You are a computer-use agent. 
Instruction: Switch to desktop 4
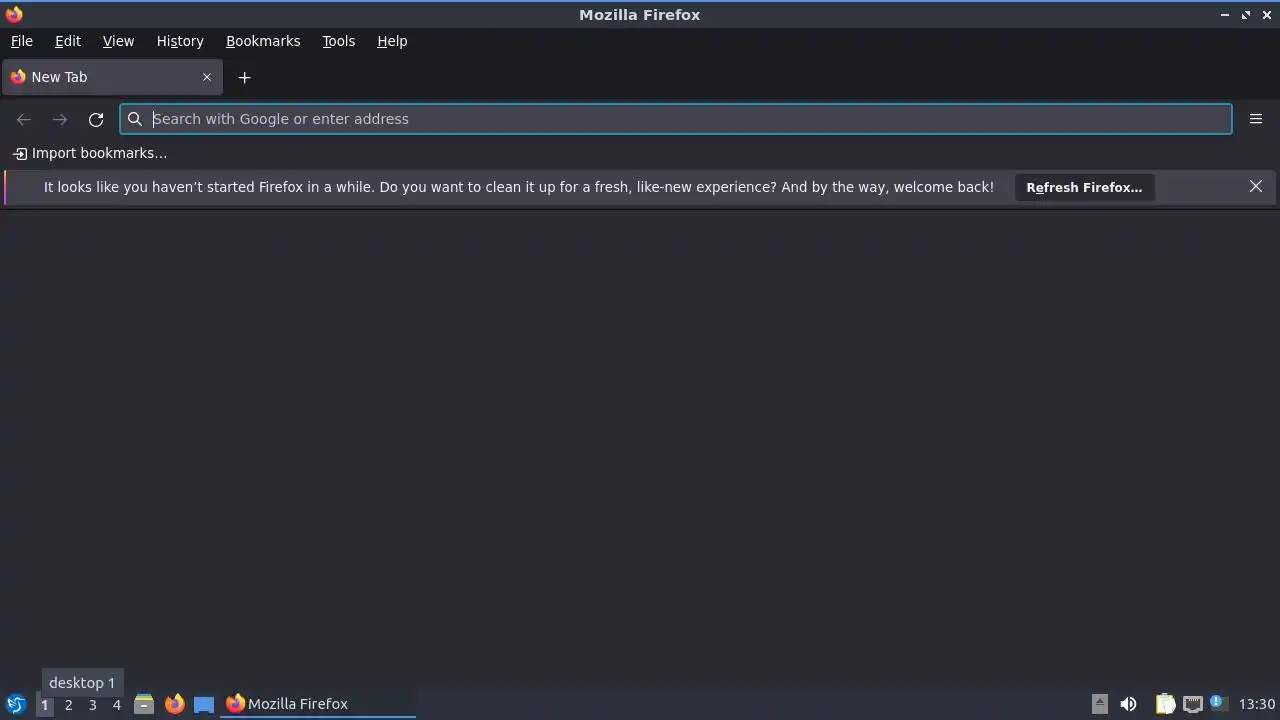click(x=116, y=705)
